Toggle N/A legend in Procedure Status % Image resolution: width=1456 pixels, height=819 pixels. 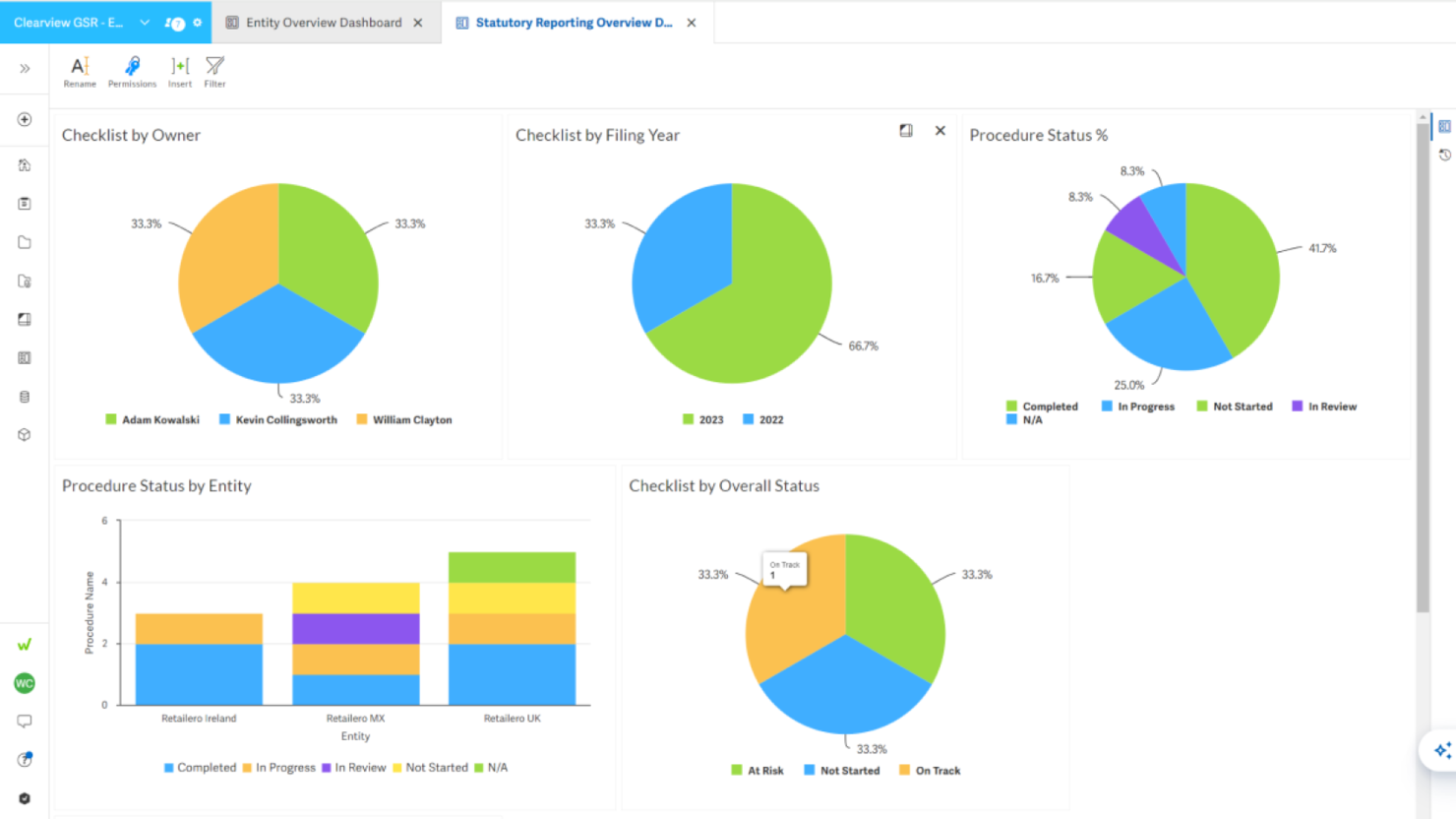point(1024,419)
